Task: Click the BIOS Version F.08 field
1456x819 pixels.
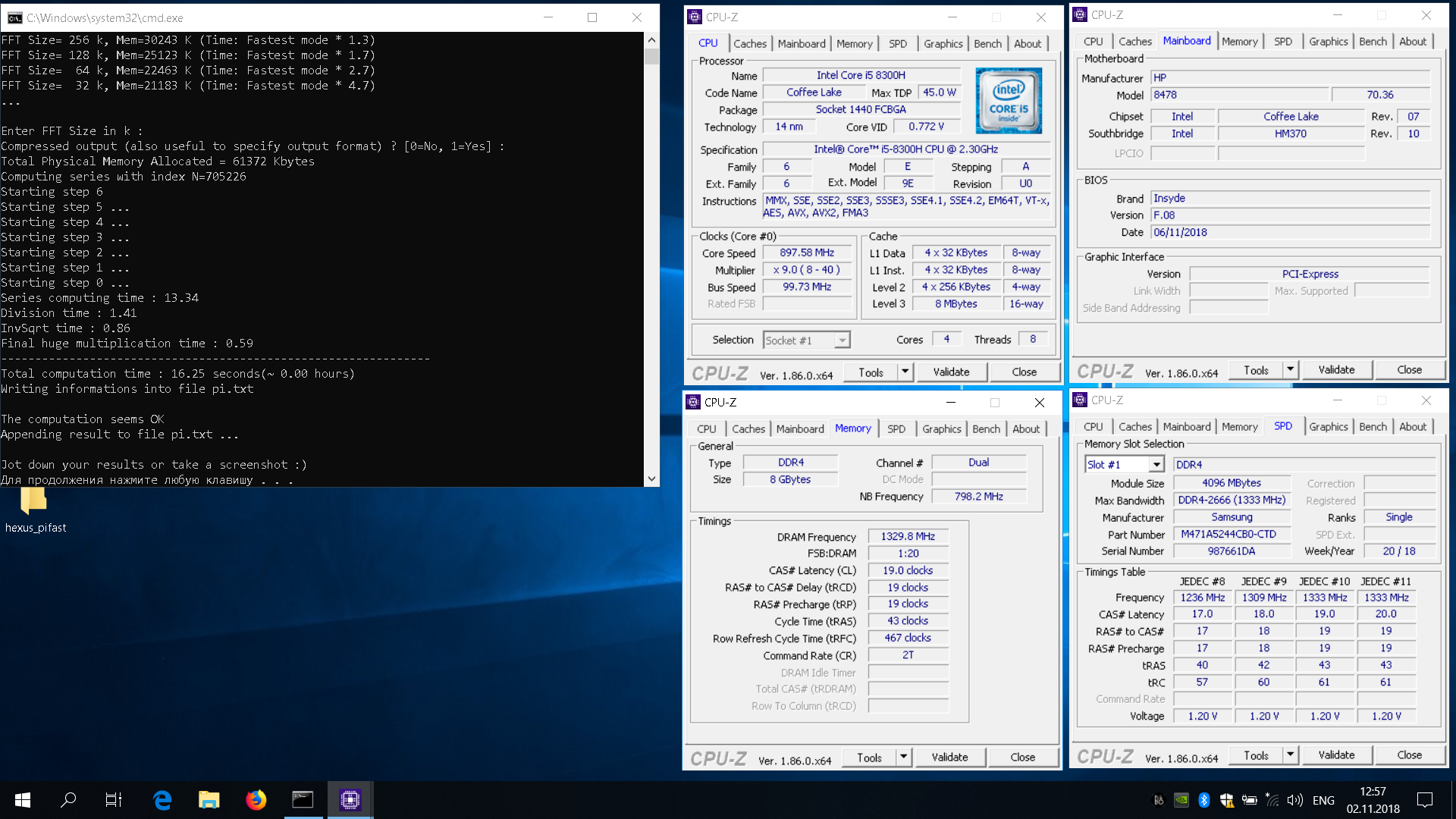Action: [1290, 215]
